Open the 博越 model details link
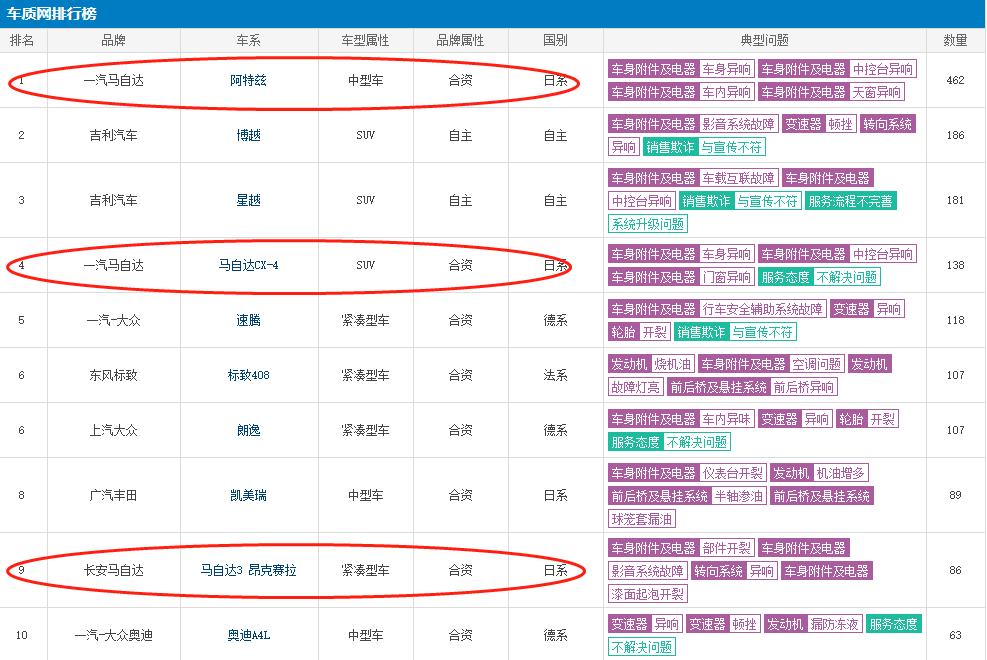This screenshot has height=660, width=987. 248,135
